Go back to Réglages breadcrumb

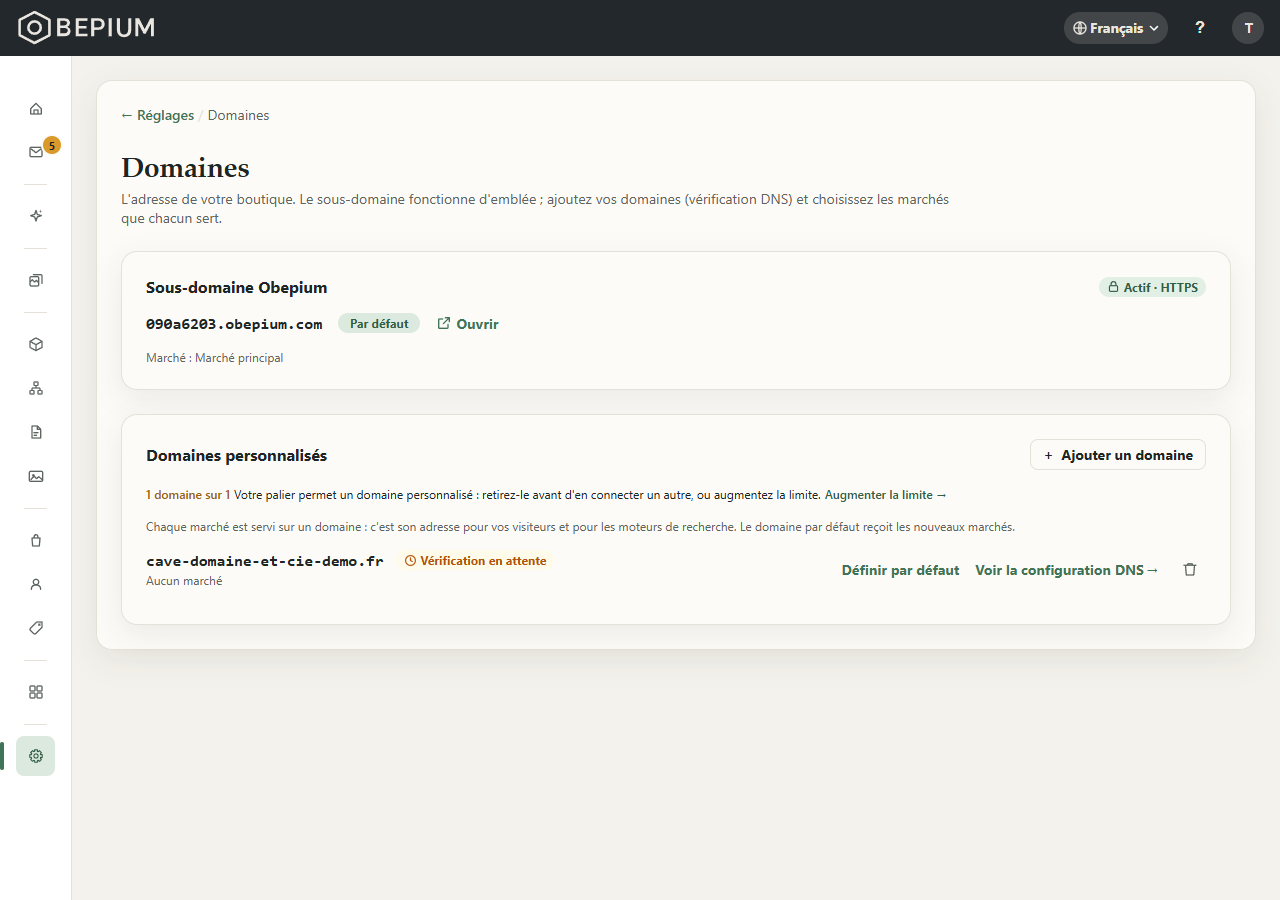point(157,115)
